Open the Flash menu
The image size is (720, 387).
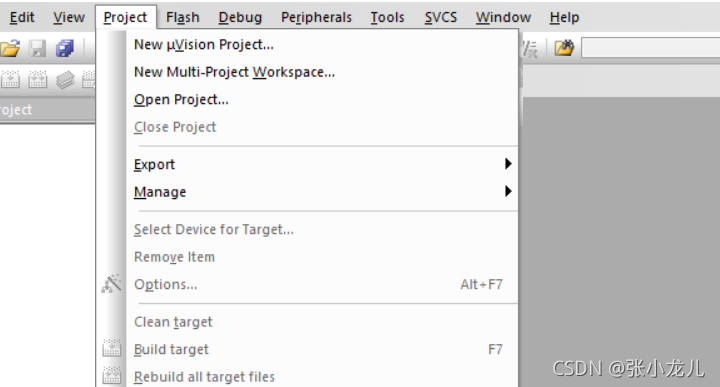pos(183,17)
